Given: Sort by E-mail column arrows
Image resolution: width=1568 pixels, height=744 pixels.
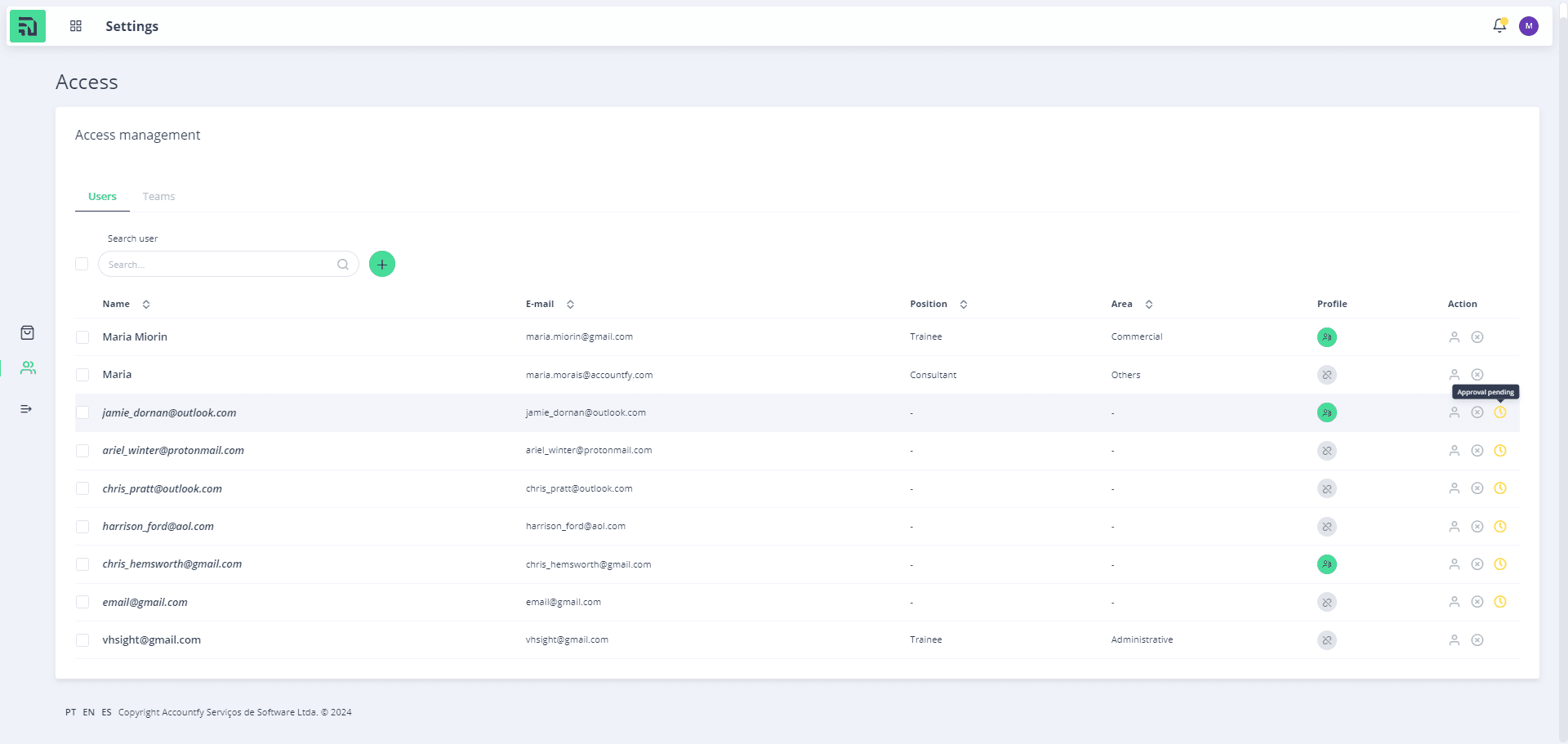Looking at the screenshot, I should (x=570, y=304).
